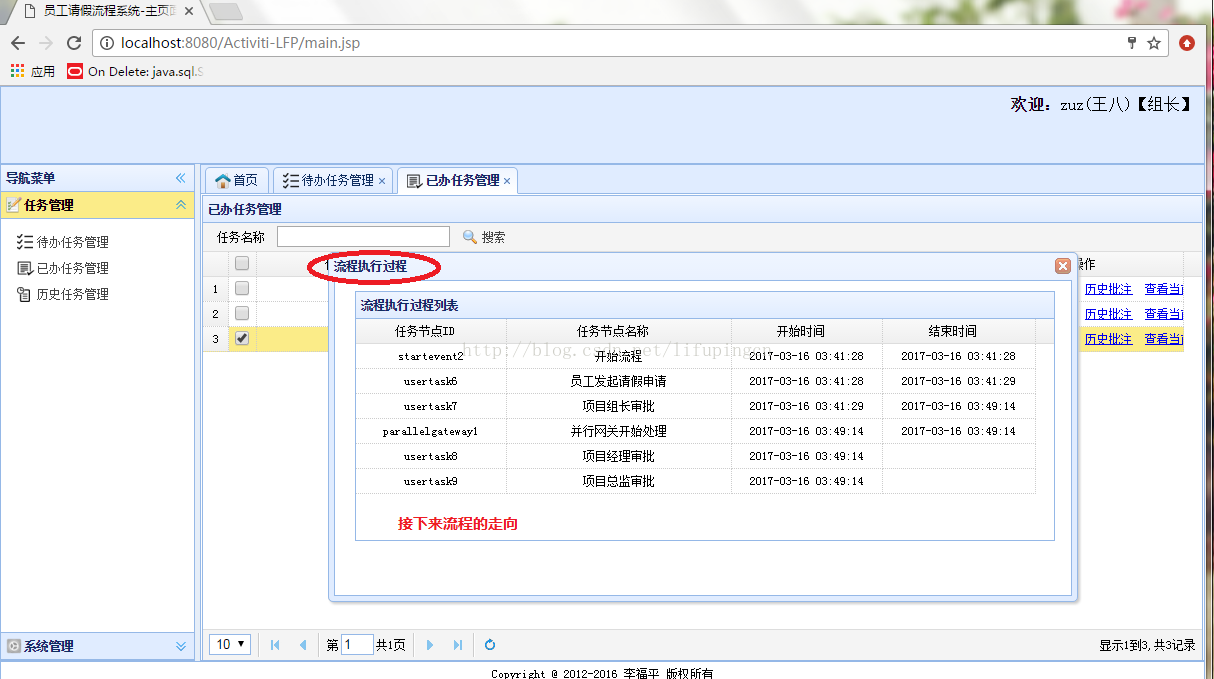
Task: Click the 并行网关开始处理 cell
Action: (619, 431)
